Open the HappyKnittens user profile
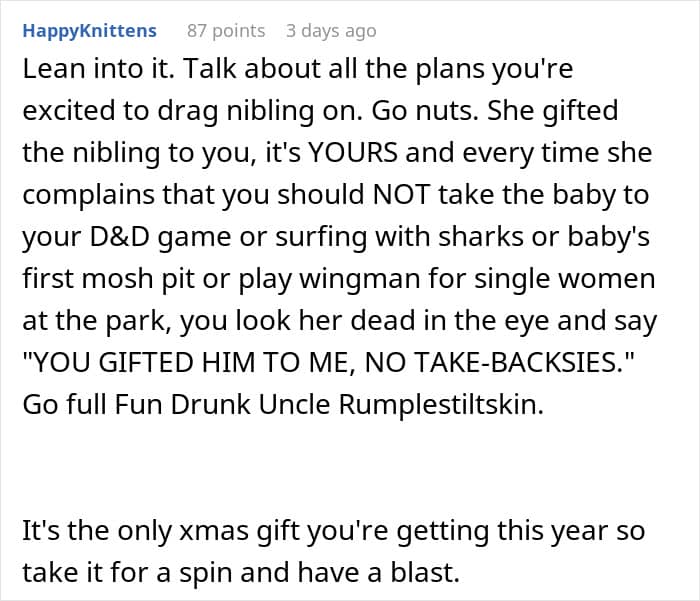The image size is (700, 601). [x=89, y=31]
